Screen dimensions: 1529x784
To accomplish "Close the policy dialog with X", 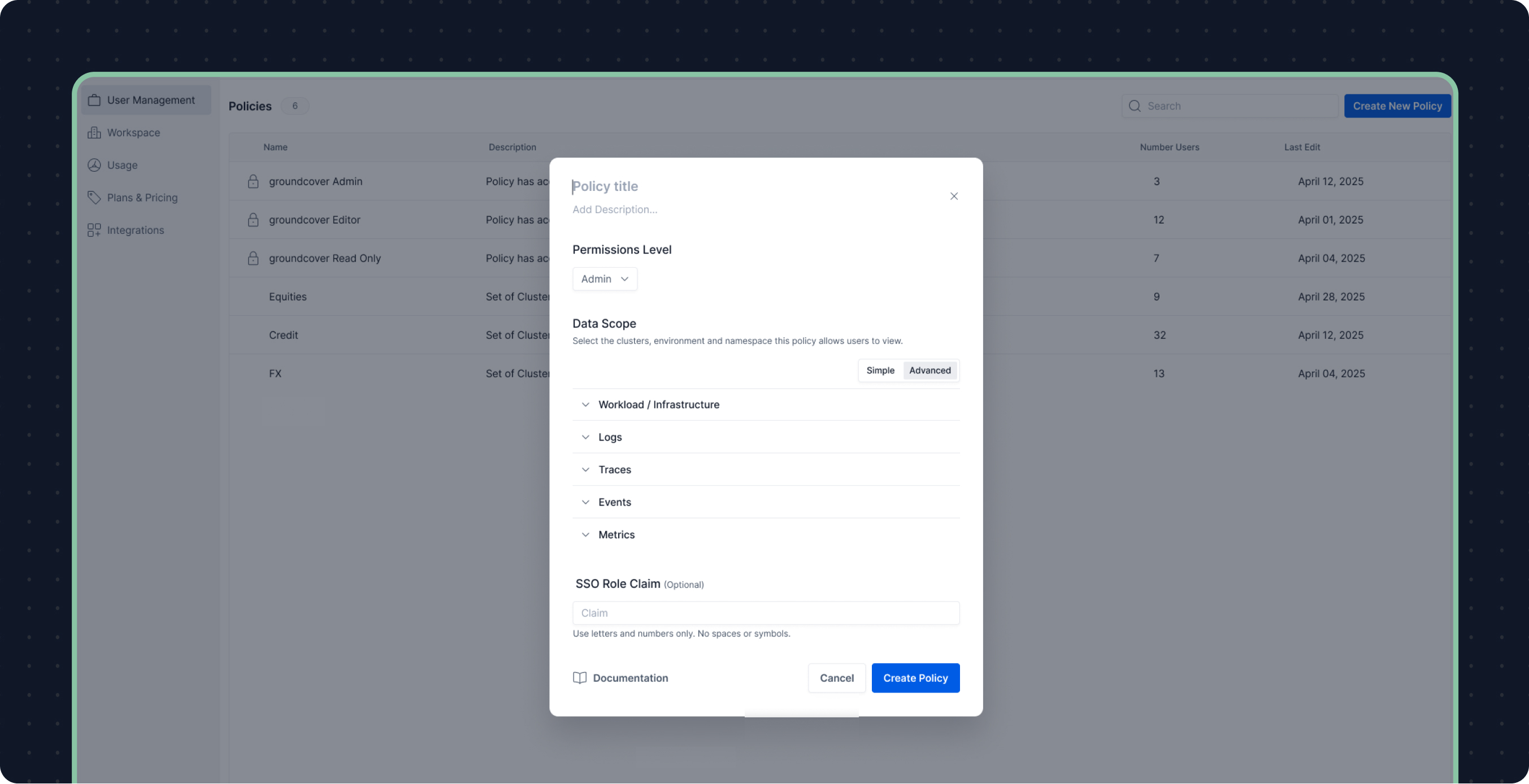I will coord(954,197).
